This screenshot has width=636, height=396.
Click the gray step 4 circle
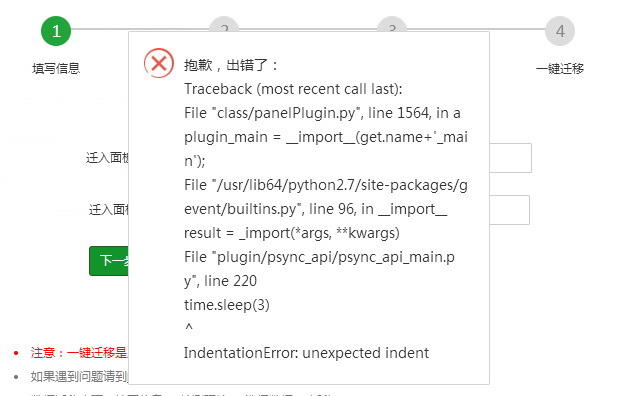(x=560, y=31)
